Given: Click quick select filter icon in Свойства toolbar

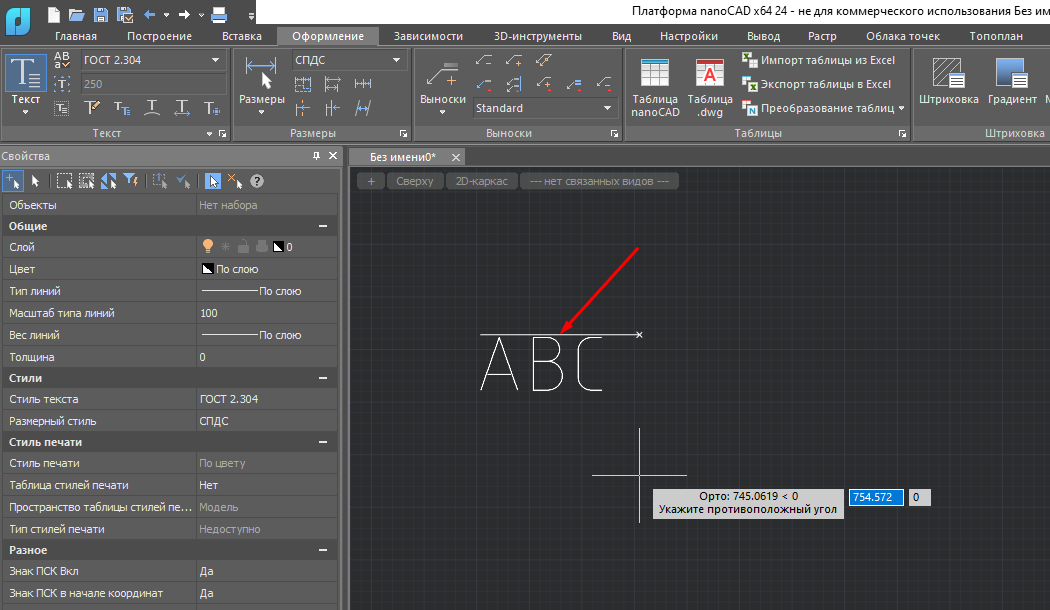Looking at the screenshot, I should pos(131,181).
